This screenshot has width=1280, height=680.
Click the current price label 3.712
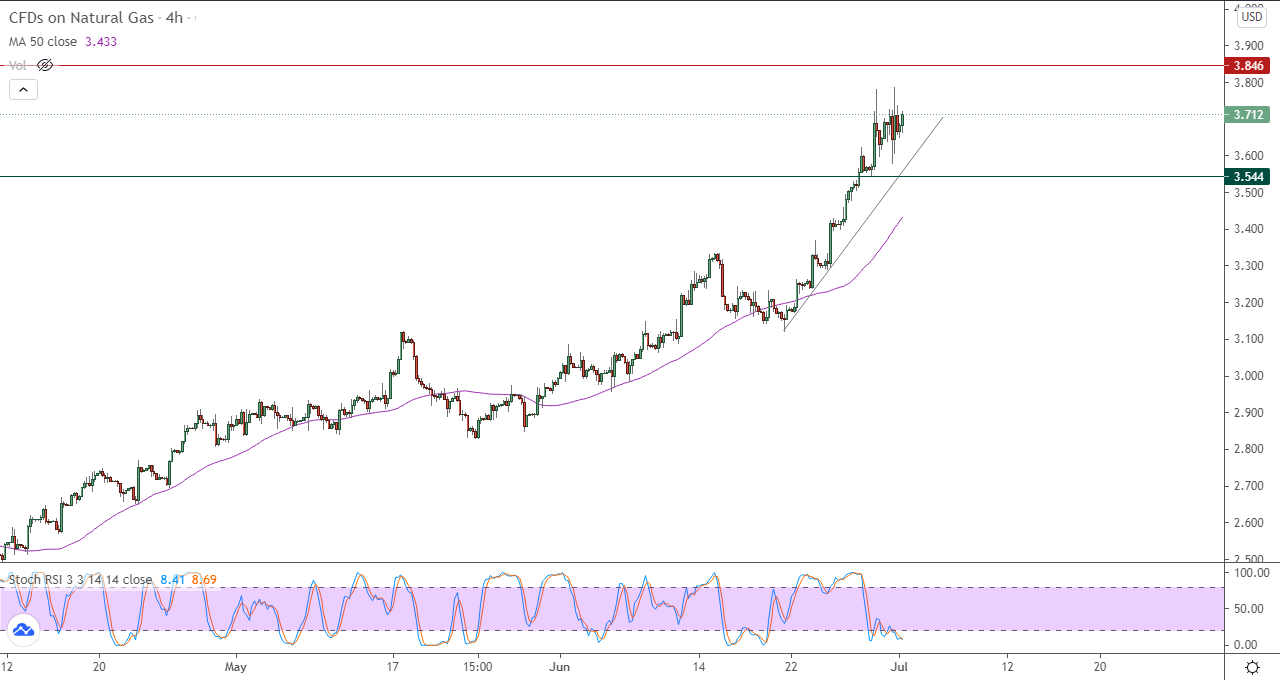tap(1248, 114)
